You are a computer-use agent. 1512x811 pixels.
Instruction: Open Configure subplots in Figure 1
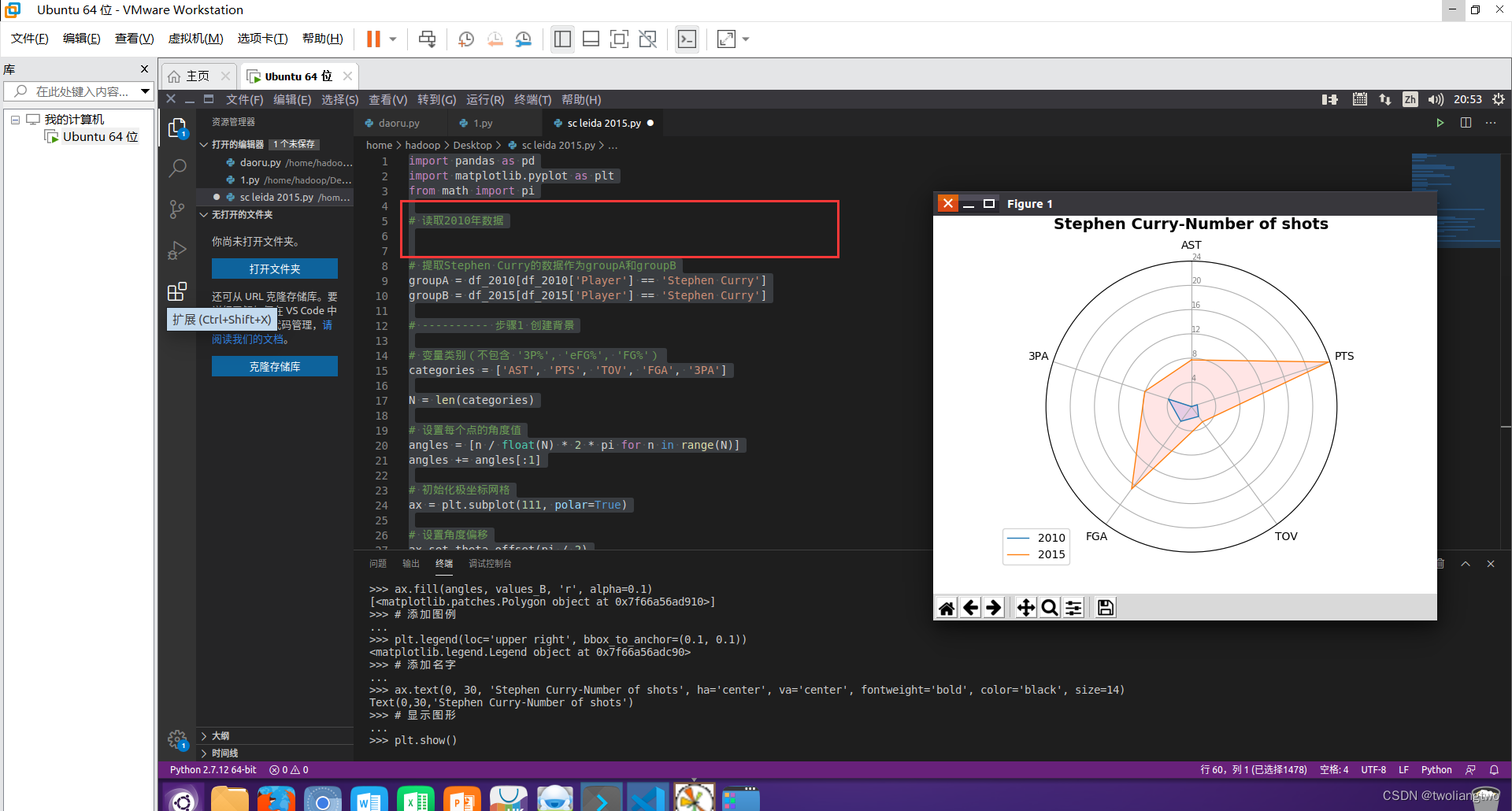pos(1073,608)
